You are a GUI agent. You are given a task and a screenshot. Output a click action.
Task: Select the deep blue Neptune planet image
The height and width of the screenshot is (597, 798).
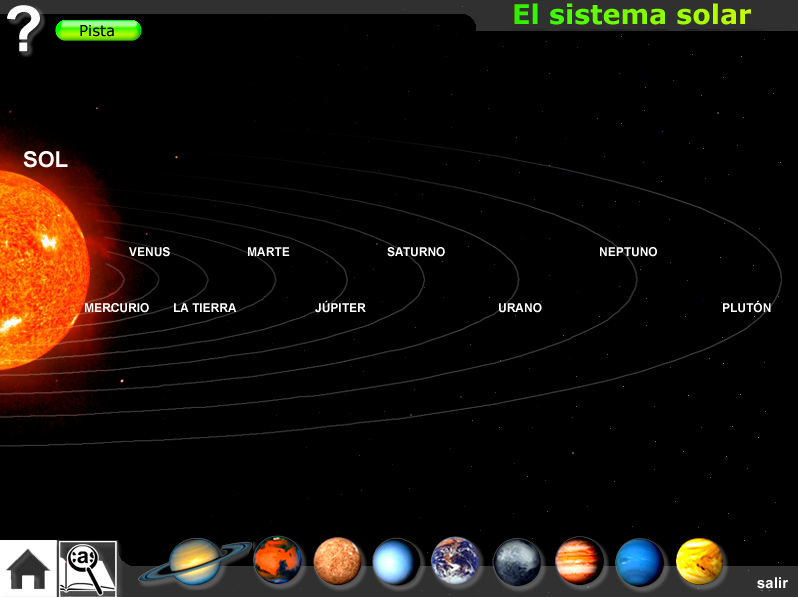(x=639, y=562)
